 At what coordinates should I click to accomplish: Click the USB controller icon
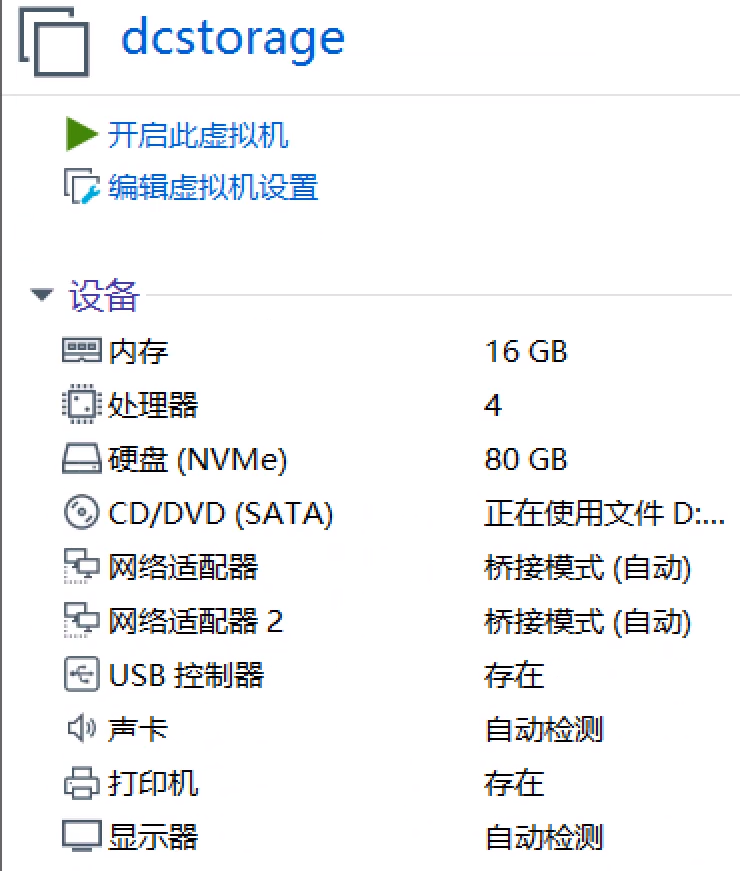(x=82, y=675)
